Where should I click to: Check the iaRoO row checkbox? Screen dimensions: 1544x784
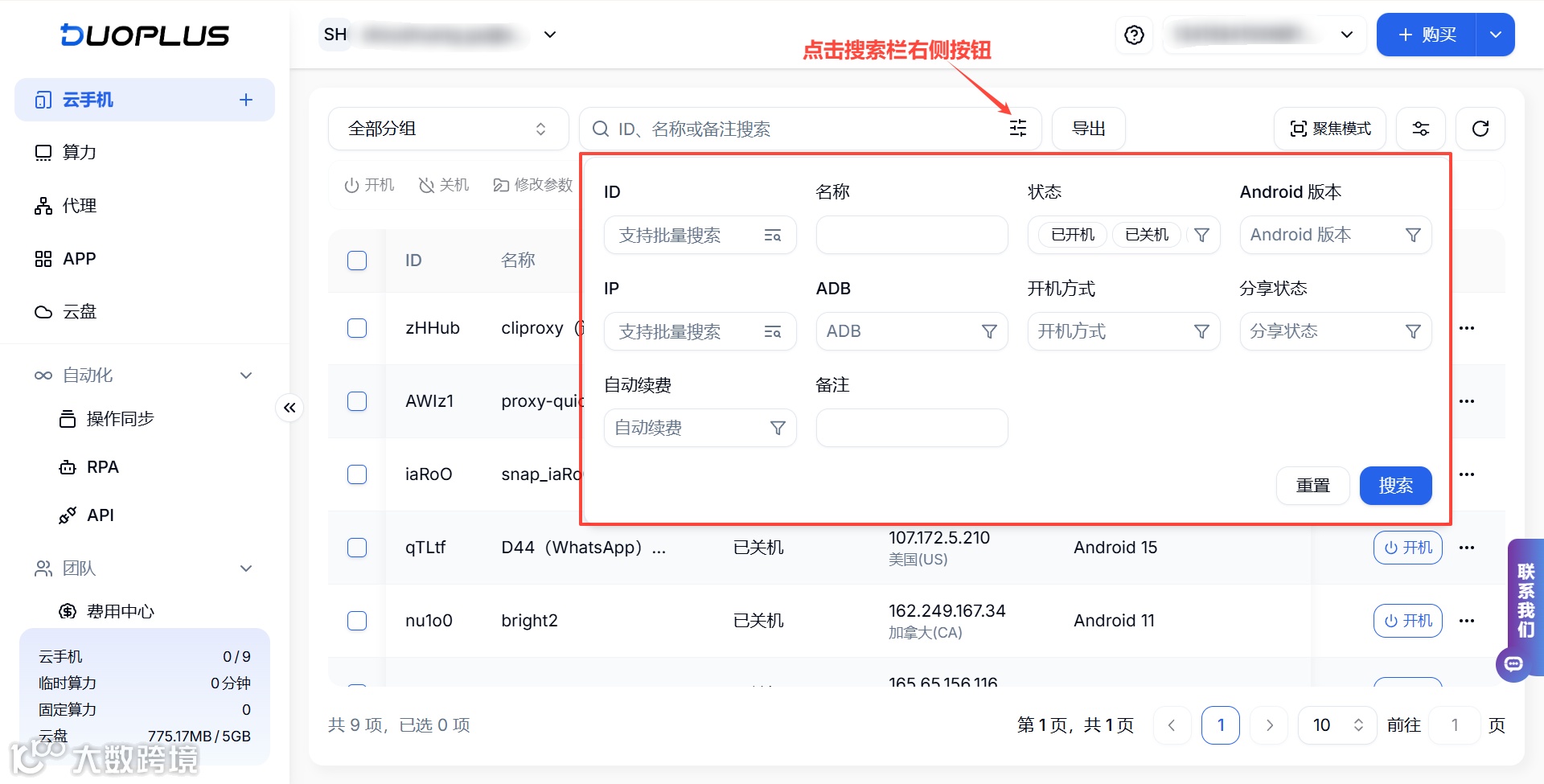[x=357, y=474]
